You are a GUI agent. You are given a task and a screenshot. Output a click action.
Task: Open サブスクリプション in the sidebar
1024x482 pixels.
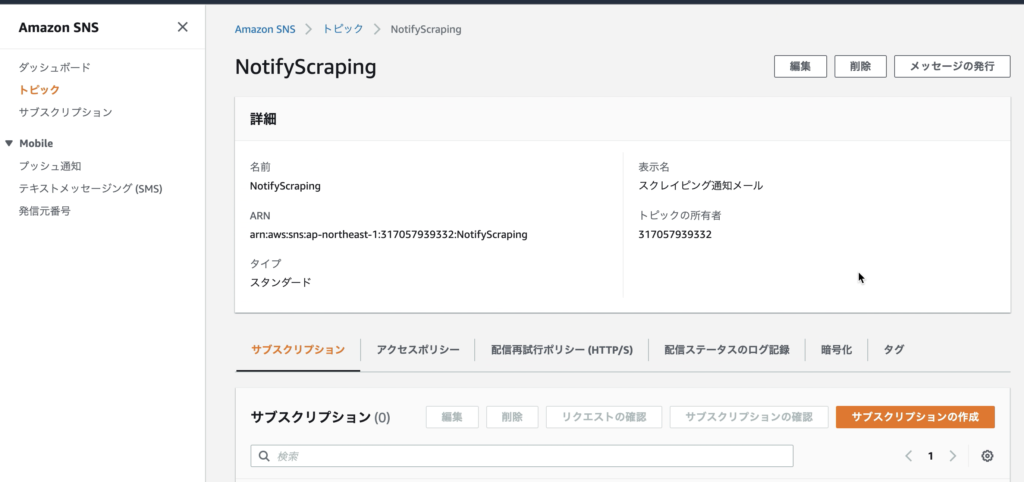pyautogui.click(x=65, y=112)
